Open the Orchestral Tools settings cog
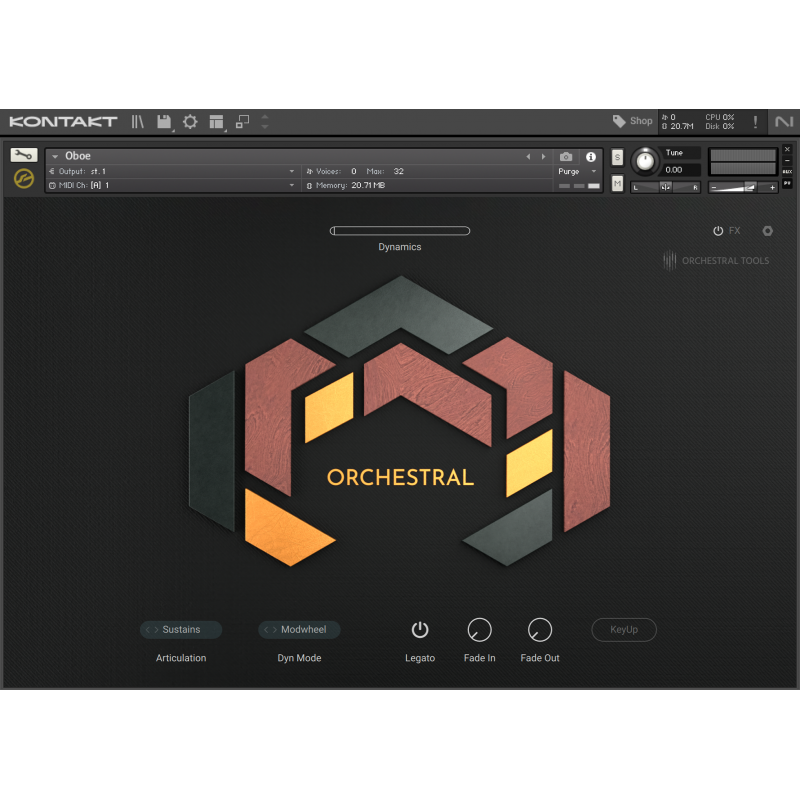 pyautogui.click(x=767, y=231)
